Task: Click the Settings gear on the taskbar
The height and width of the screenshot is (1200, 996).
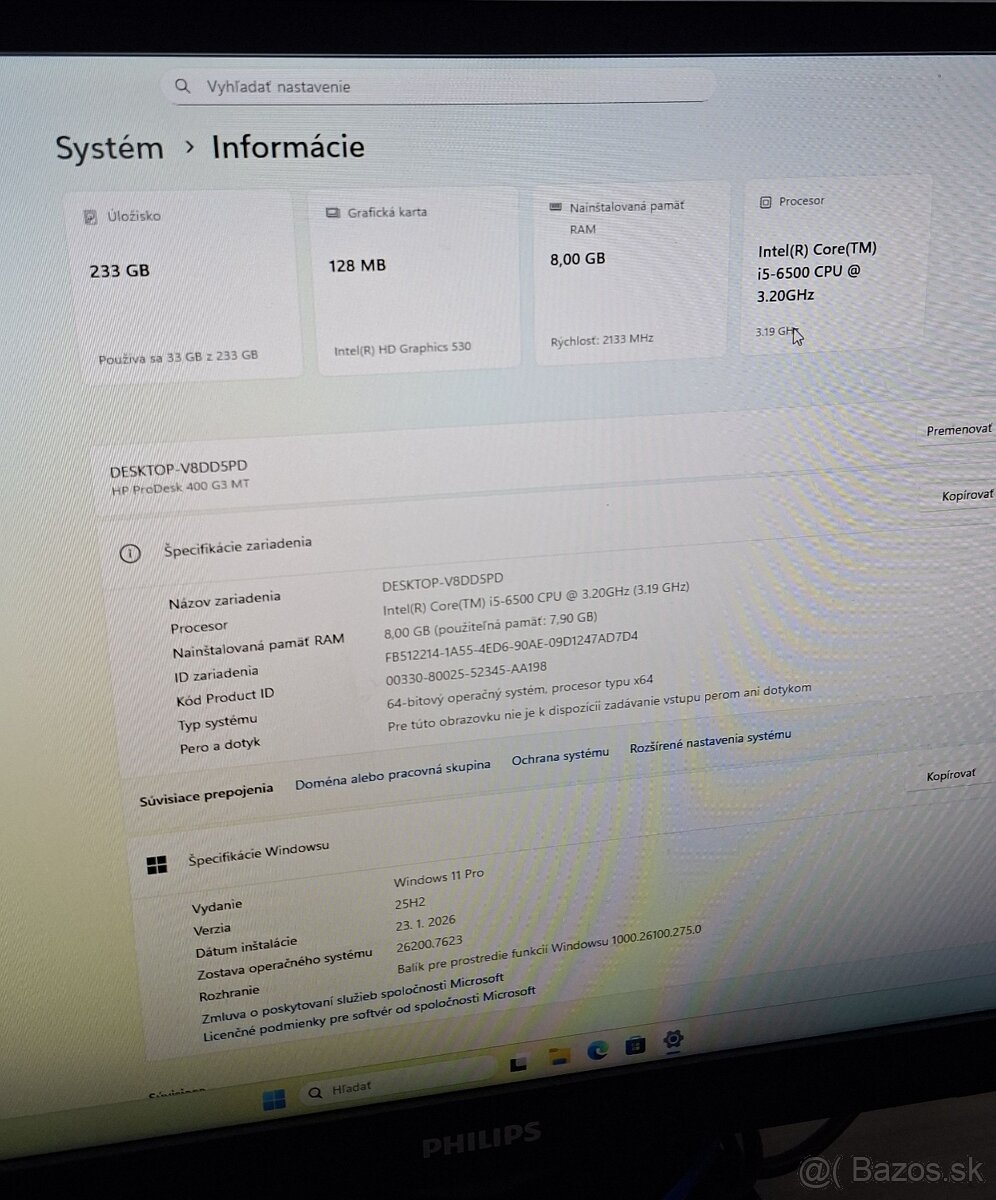Action: pyautogui.click(x=672, y=1040)
